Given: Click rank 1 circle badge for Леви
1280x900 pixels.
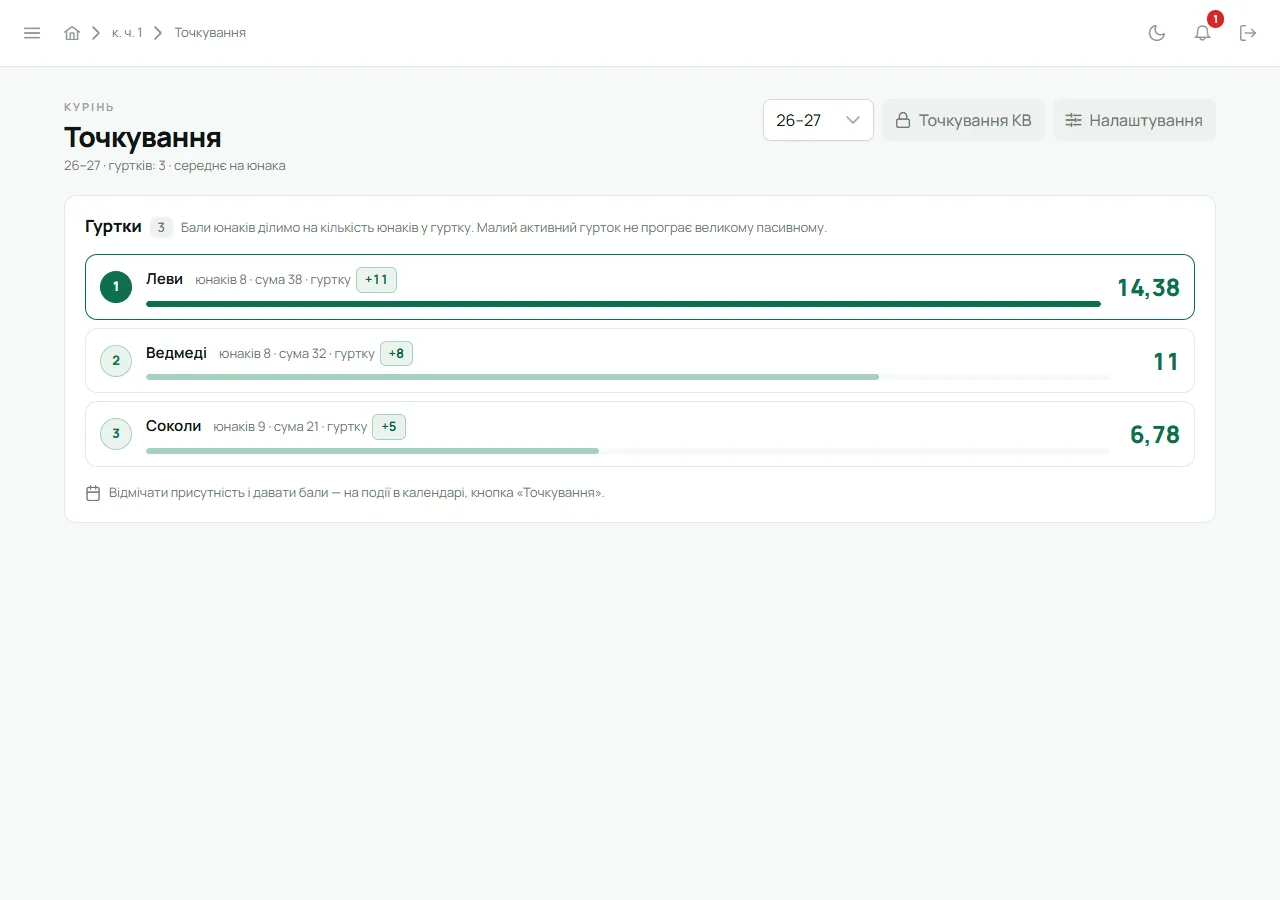Looking at the screenshot, I should tap(116, 287).
